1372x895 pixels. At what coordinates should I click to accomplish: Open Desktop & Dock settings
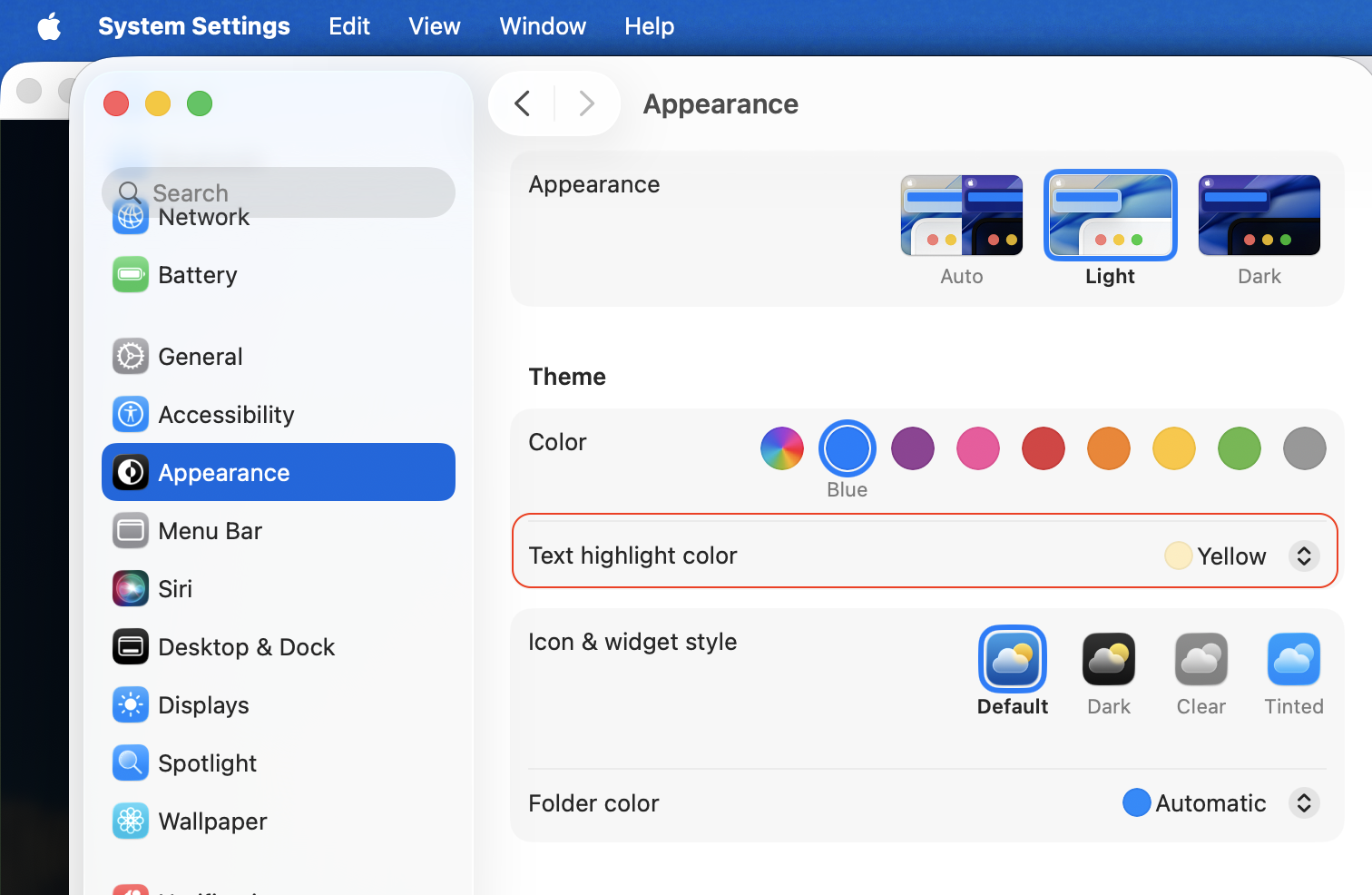pyautogui.click(x=246, y=647)
